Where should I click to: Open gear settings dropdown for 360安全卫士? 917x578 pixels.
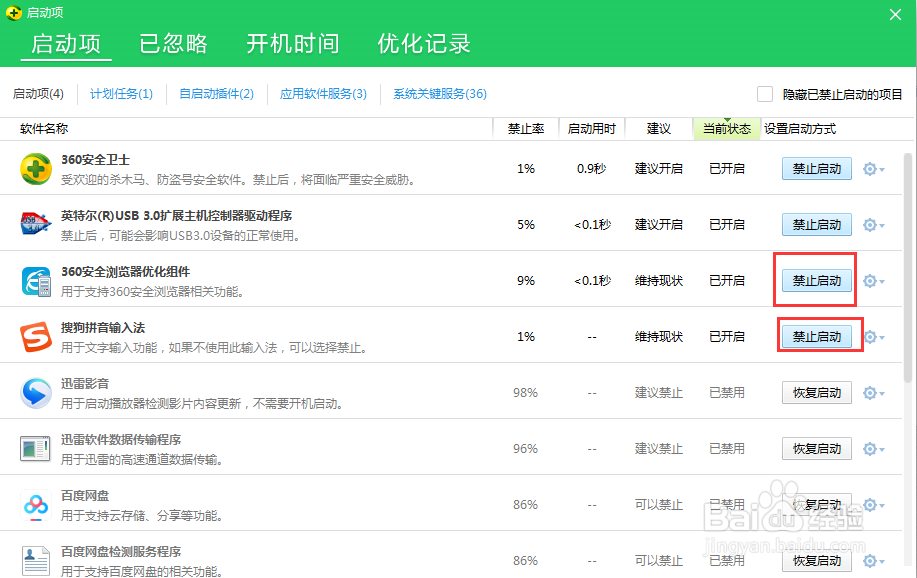point(873,169)
